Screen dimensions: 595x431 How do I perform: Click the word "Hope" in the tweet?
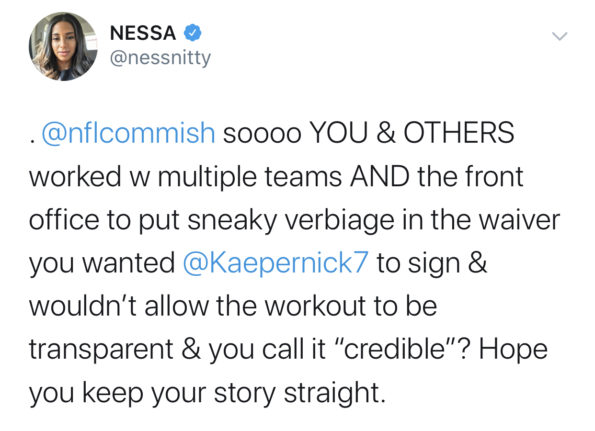[513, 350]
